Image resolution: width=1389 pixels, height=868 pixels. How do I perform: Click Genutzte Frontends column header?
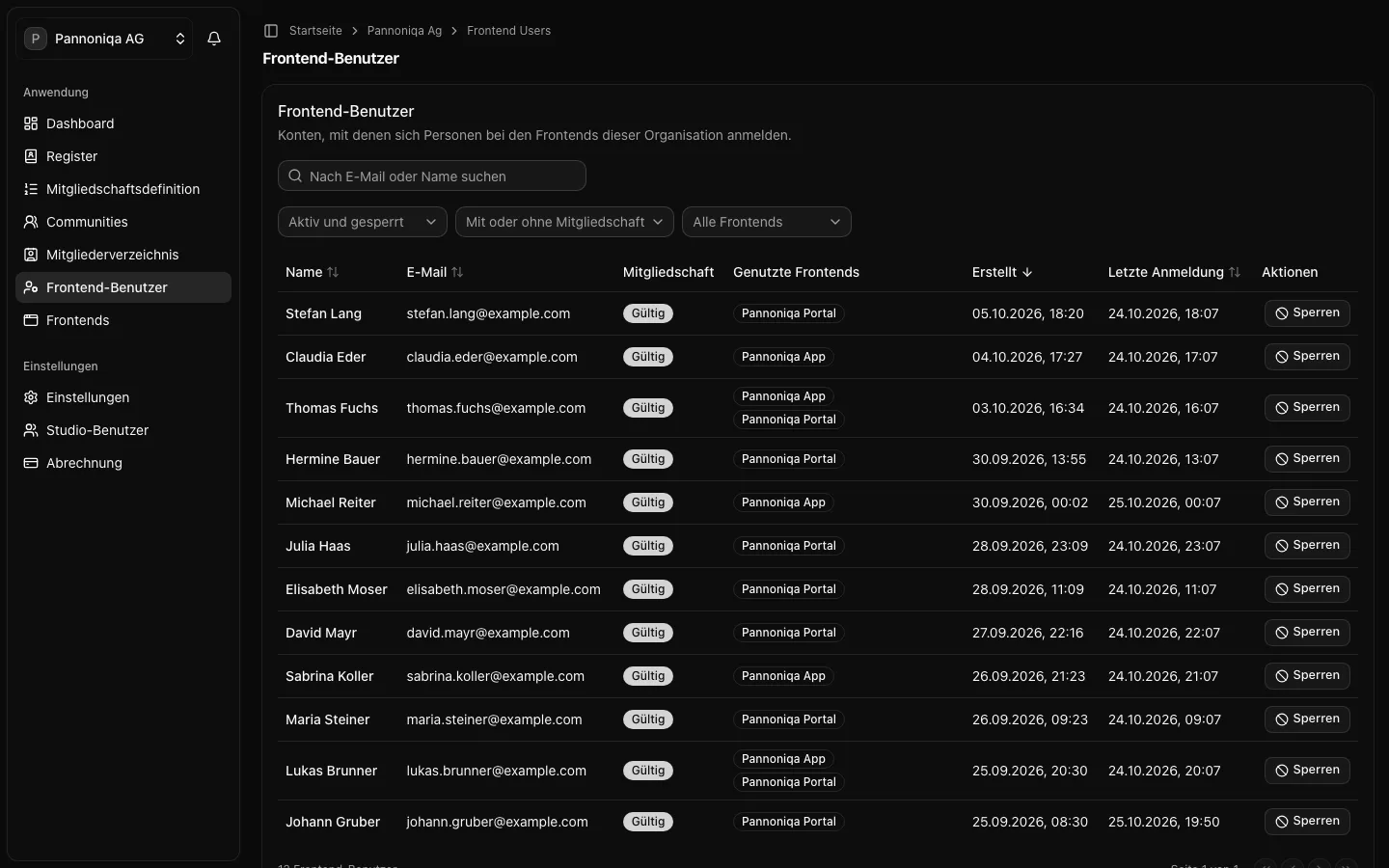[x=796, y=272]
